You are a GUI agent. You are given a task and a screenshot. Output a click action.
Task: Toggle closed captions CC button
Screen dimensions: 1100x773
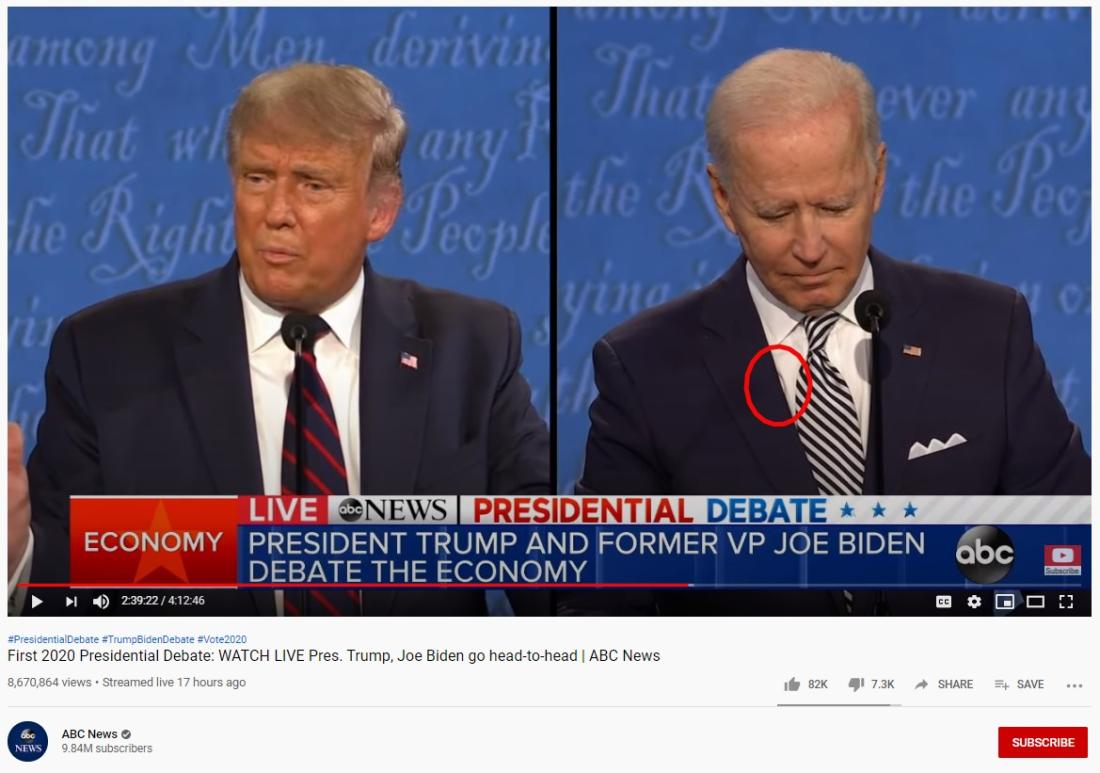click(944, 602)
